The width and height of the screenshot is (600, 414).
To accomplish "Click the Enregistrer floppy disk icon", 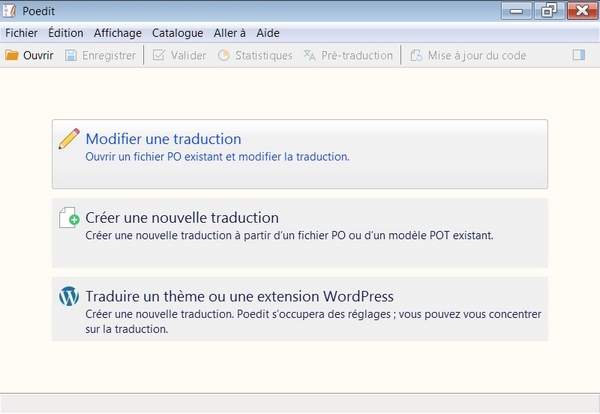I will [71, 55].
